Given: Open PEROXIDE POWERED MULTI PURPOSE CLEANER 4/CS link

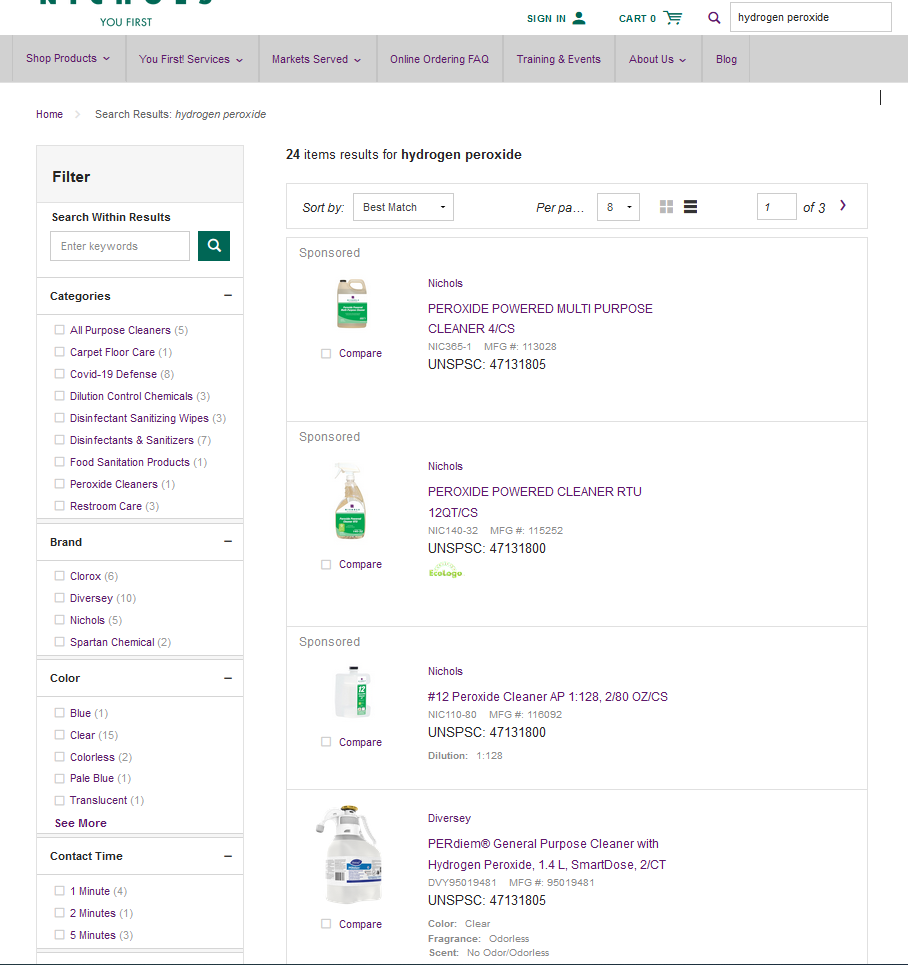Looking at the screenshot, I should coord(540,318).
